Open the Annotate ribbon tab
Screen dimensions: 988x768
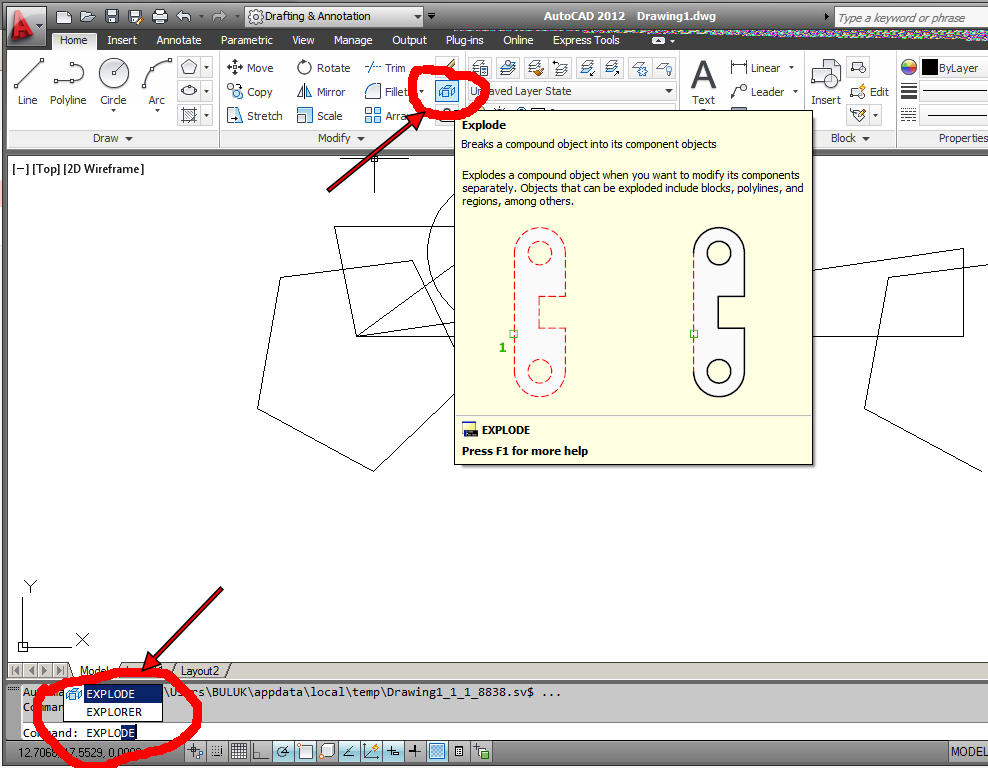(x=179, y=40)
